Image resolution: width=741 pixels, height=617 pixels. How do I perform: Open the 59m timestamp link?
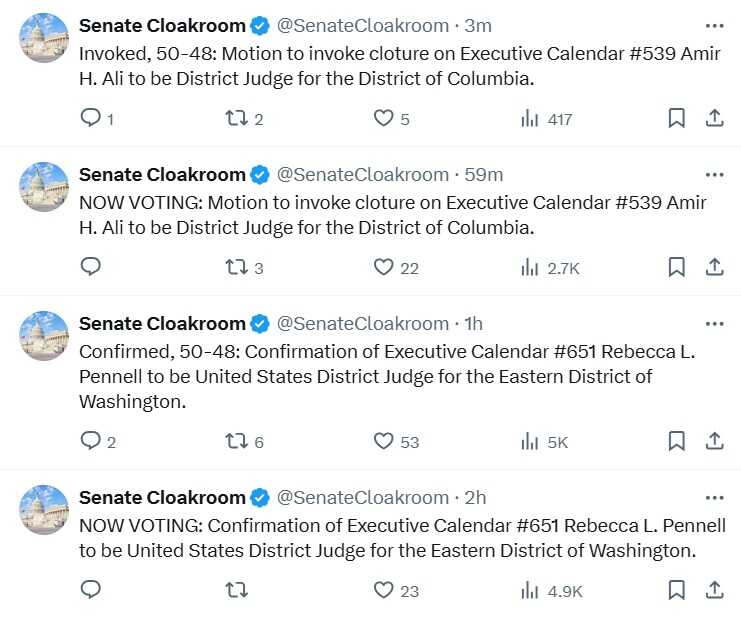[x=484, y=174]
